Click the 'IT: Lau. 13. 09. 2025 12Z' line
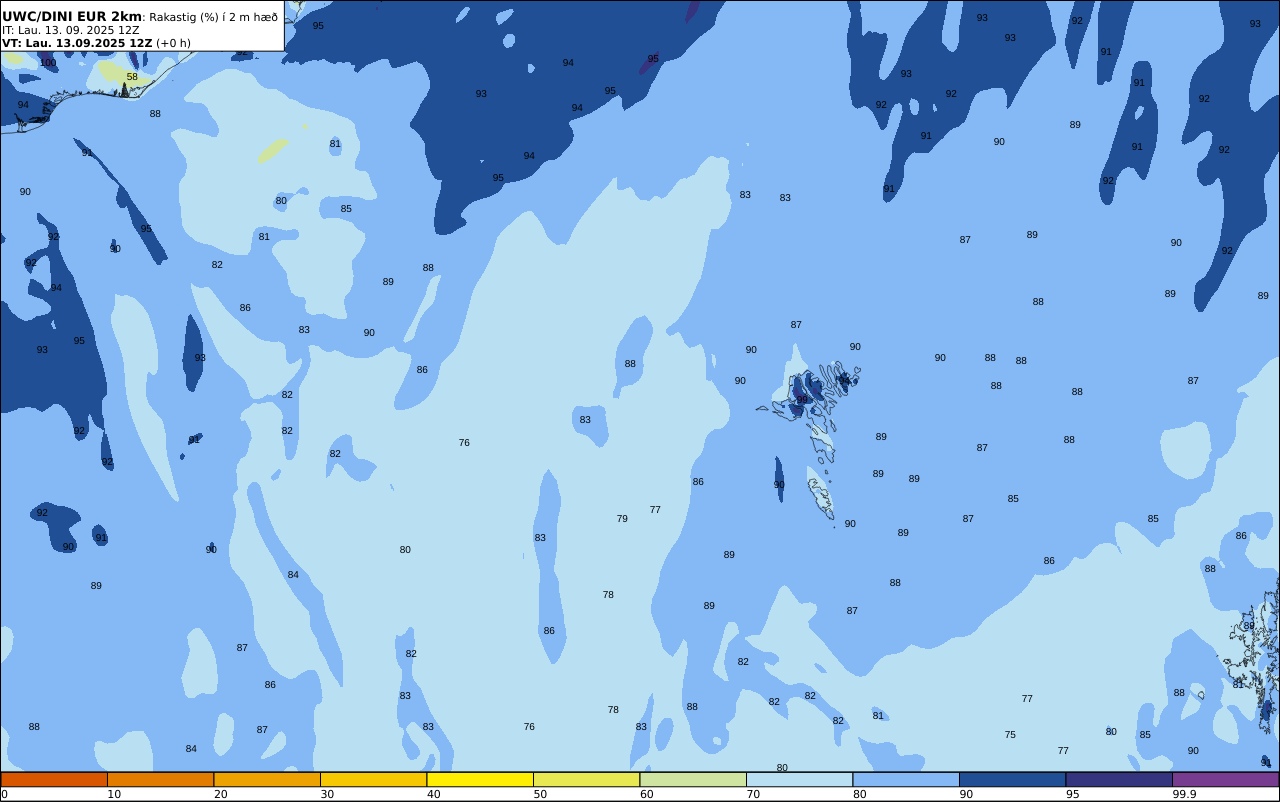1280x802 pixels. click(71, 30)
